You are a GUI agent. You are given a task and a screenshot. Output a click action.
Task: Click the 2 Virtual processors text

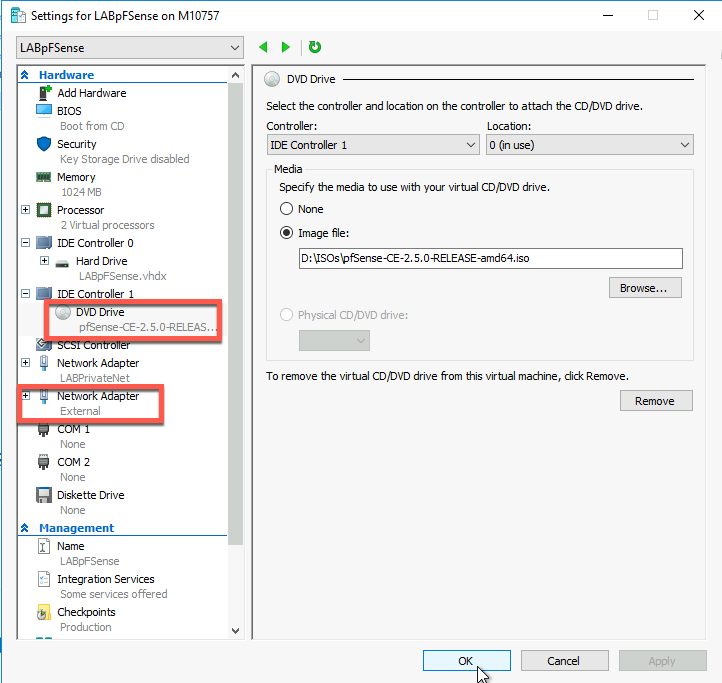pyautogui.click(x=107, y=225)
